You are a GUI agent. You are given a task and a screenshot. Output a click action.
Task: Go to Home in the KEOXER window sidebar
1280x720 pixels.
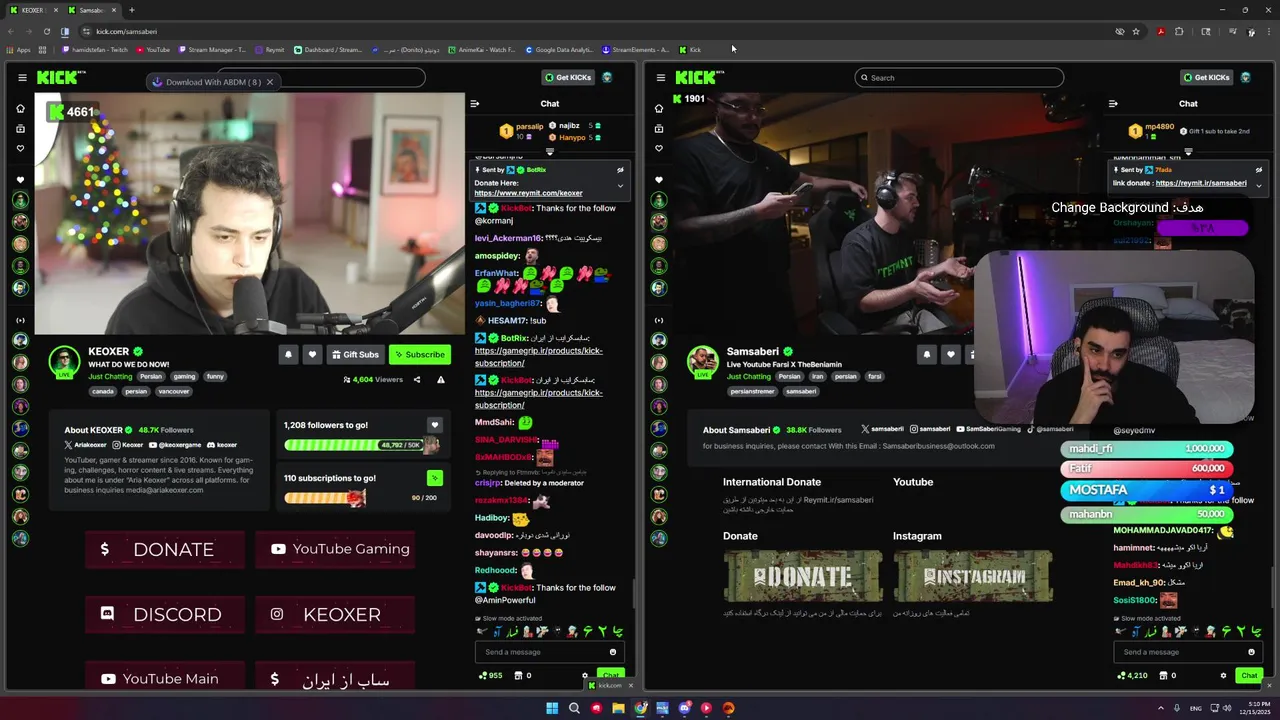pos(20,108)
